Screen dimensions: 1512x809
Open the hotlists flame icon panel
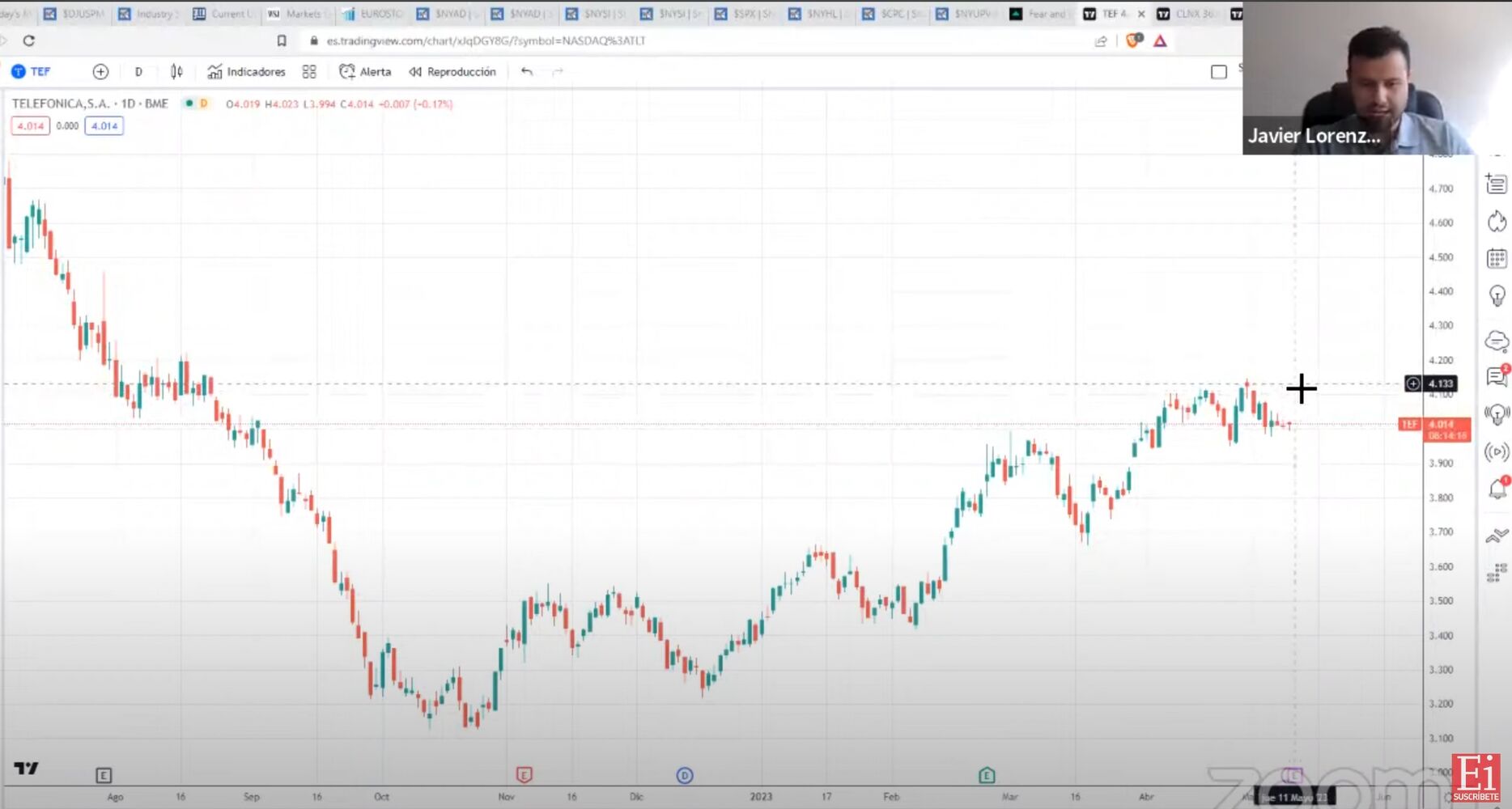(x=1497, y=222)
